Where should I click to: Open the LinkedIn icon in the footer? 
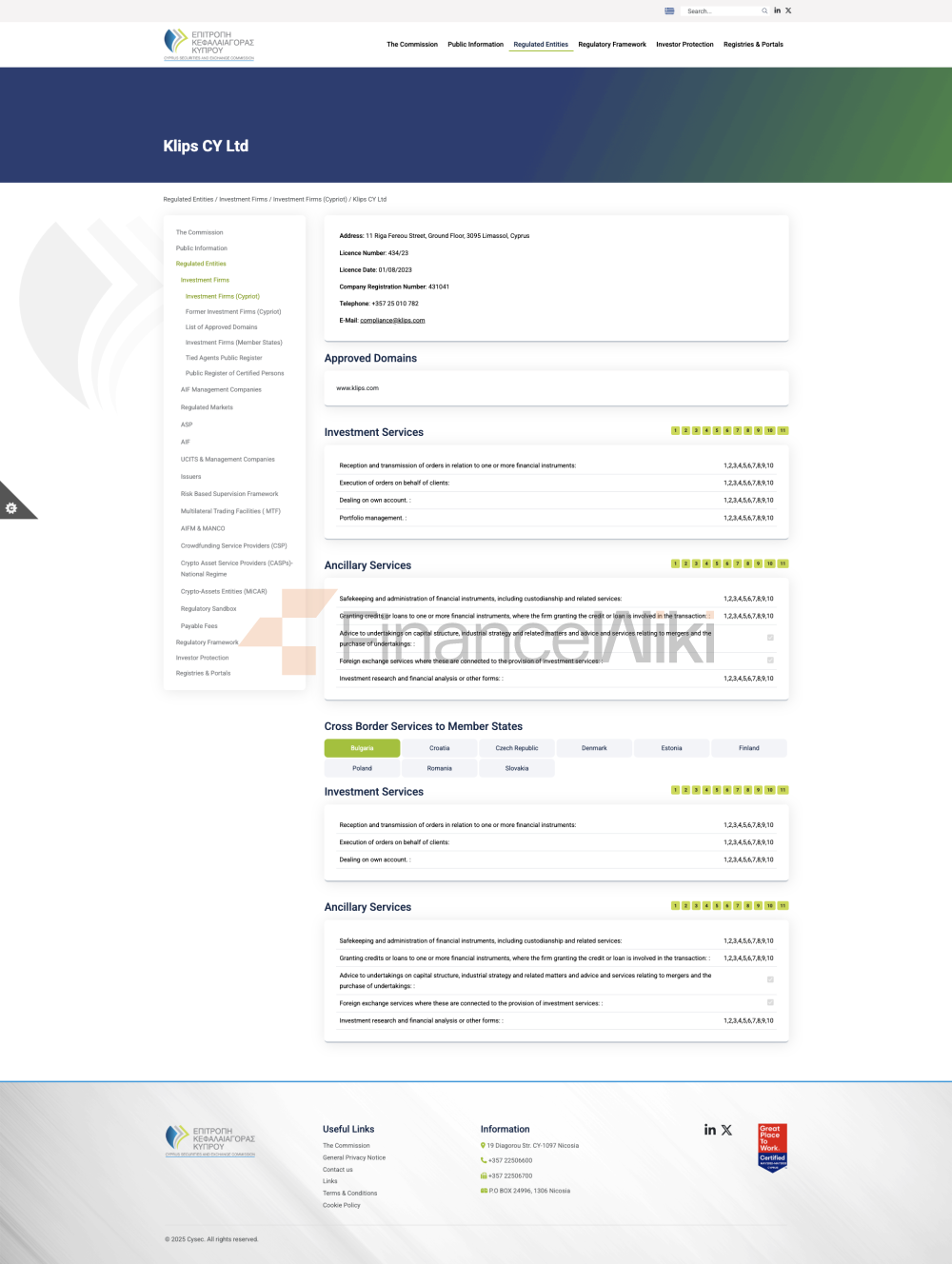click(x=710, y=1130)
